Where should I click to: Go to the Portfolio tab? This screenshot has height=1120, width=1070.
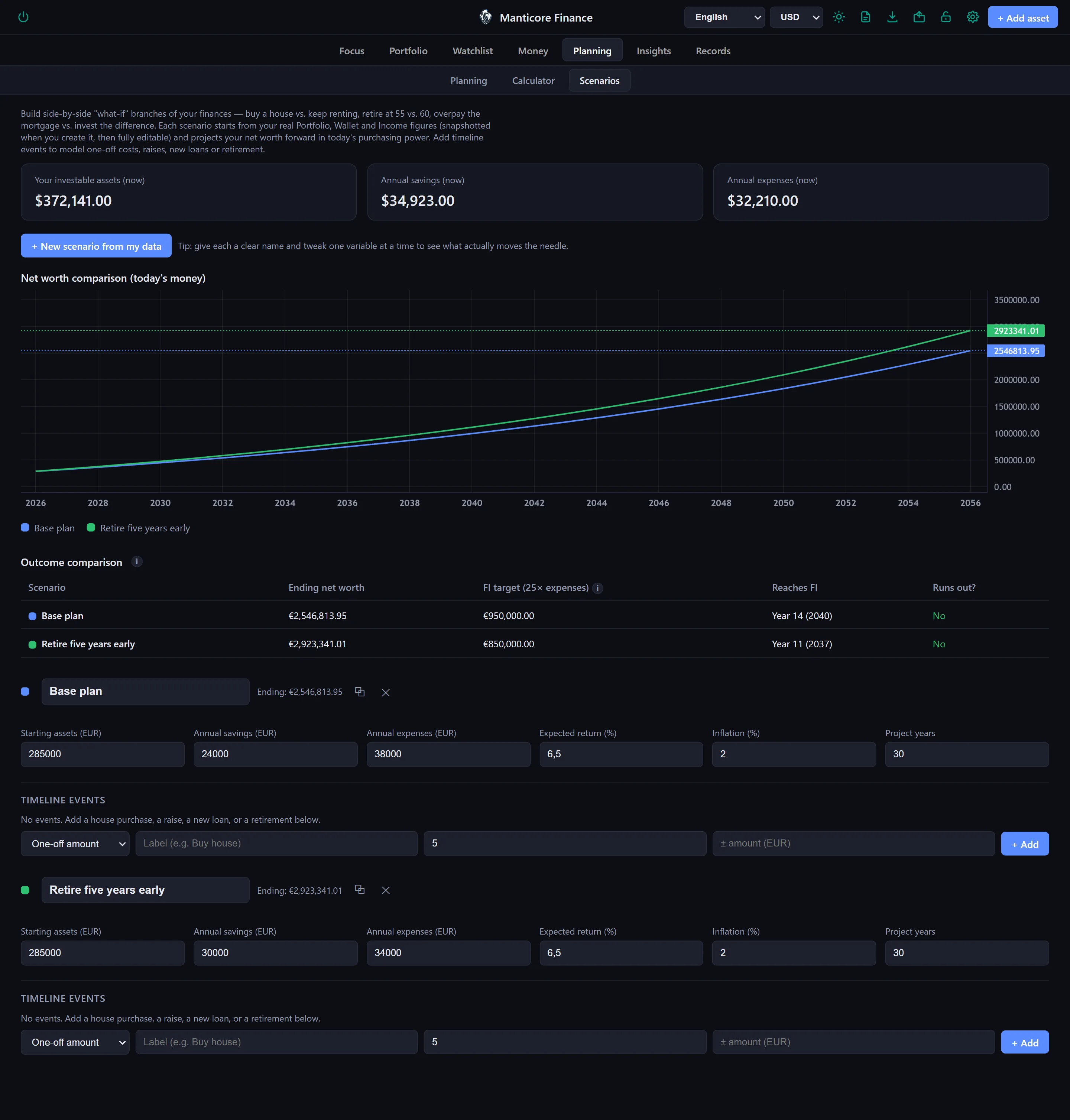pos(408,51)
